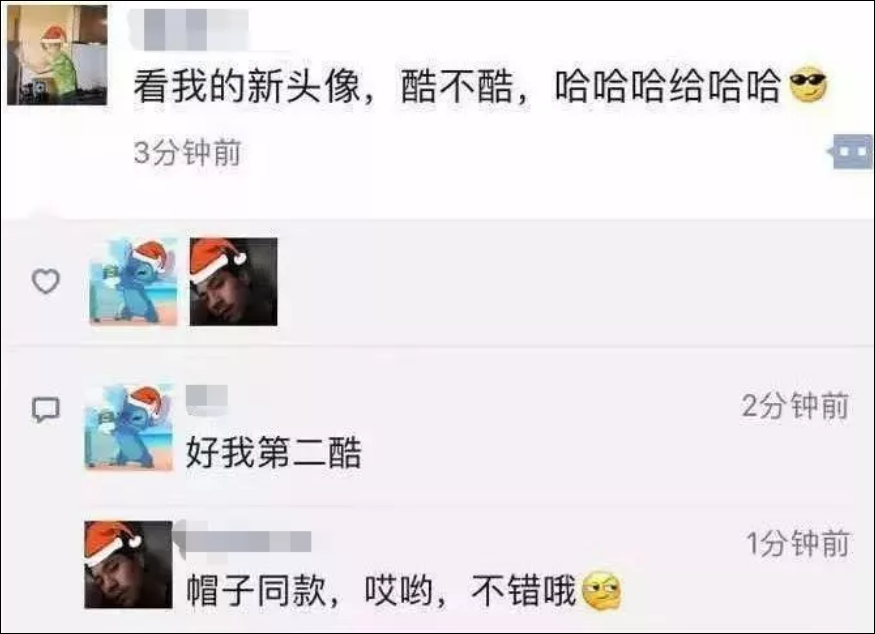Tap sleeping man avatar beside second comment
Image resolution: width=875 pixels, height=634 pixels.
point(128,564)
